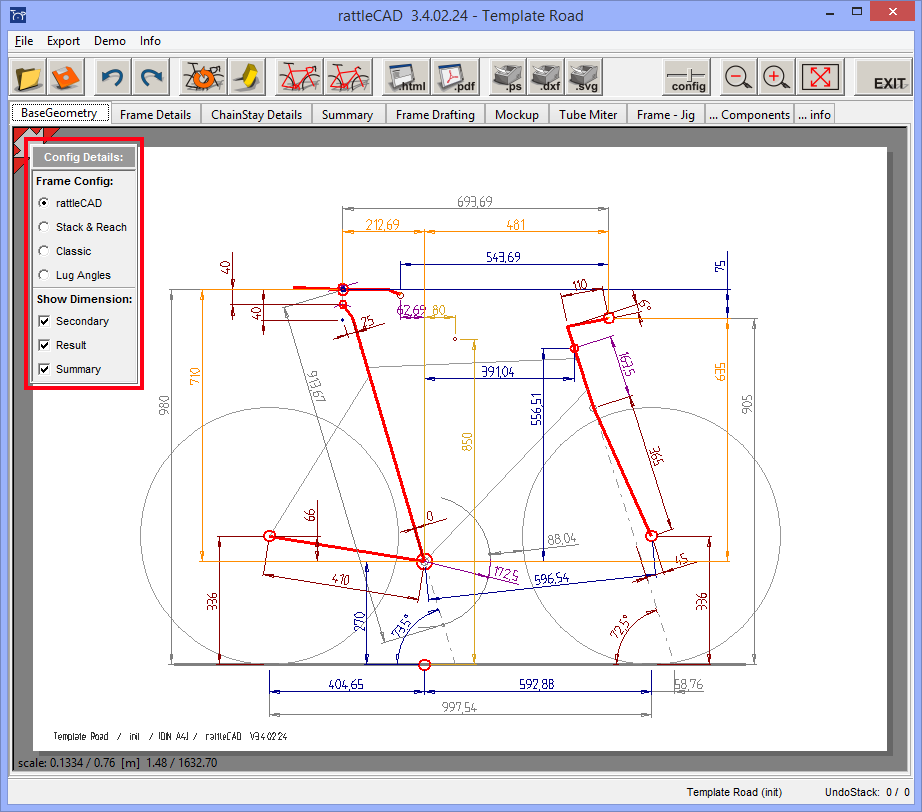
Task: Toggle the Result dimension checkbox
Action: coord(44,345)
